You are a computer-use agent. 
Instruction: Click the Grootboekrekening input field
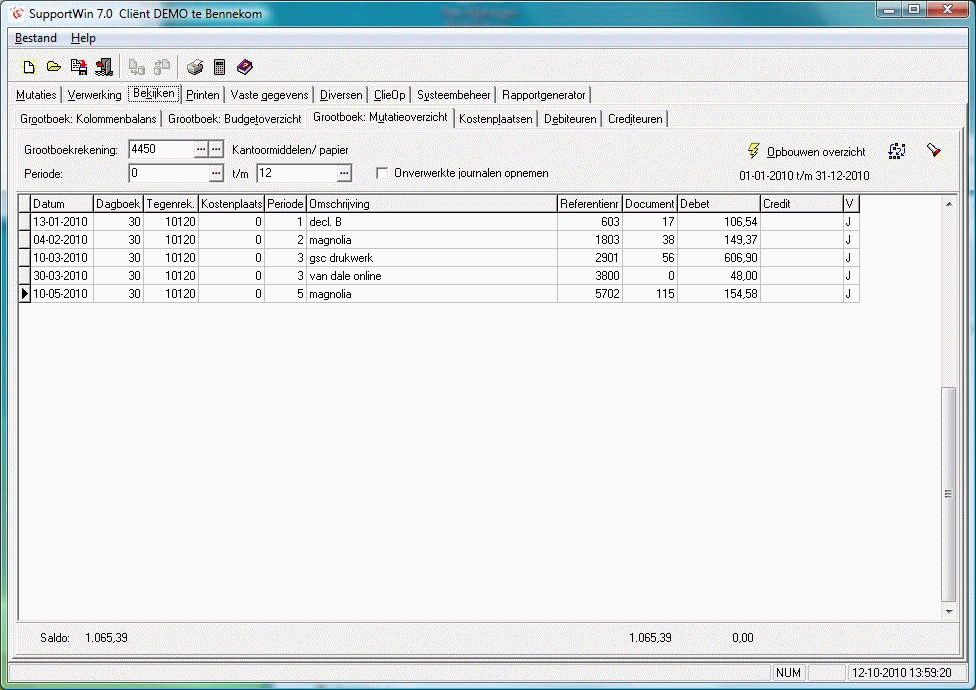(x=160, y=150)
